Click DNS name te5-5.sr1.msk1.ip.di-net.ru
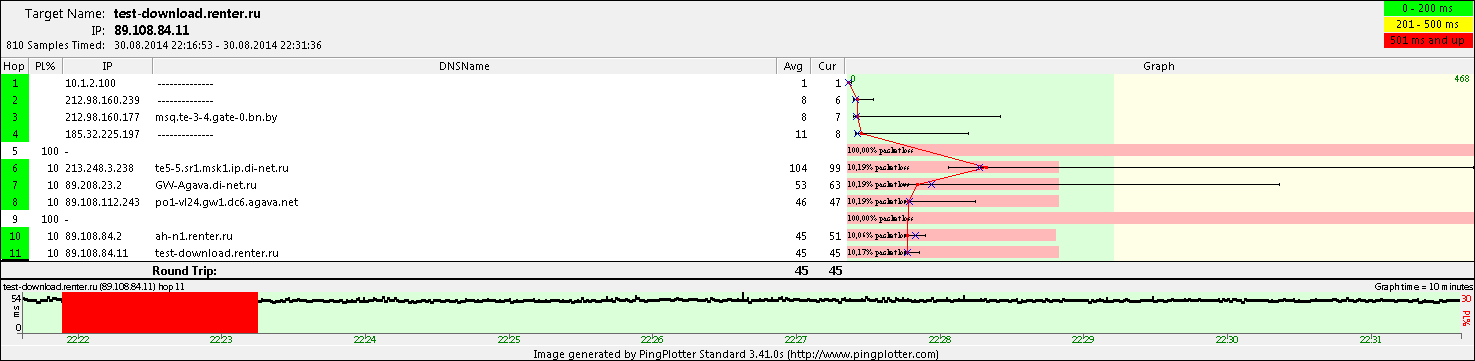The image size is (1475, 361). coord(223,168)
